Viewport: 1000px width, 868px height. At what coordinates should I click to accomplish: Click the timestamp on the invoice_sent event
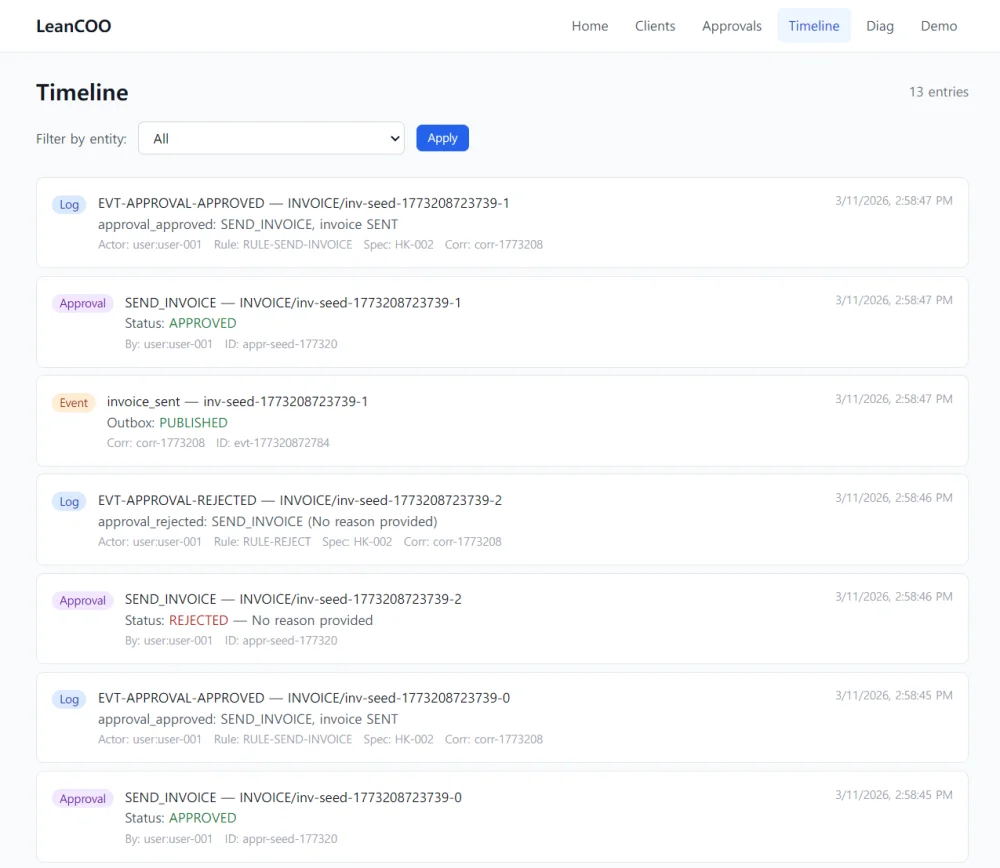[x=893, y=399]
